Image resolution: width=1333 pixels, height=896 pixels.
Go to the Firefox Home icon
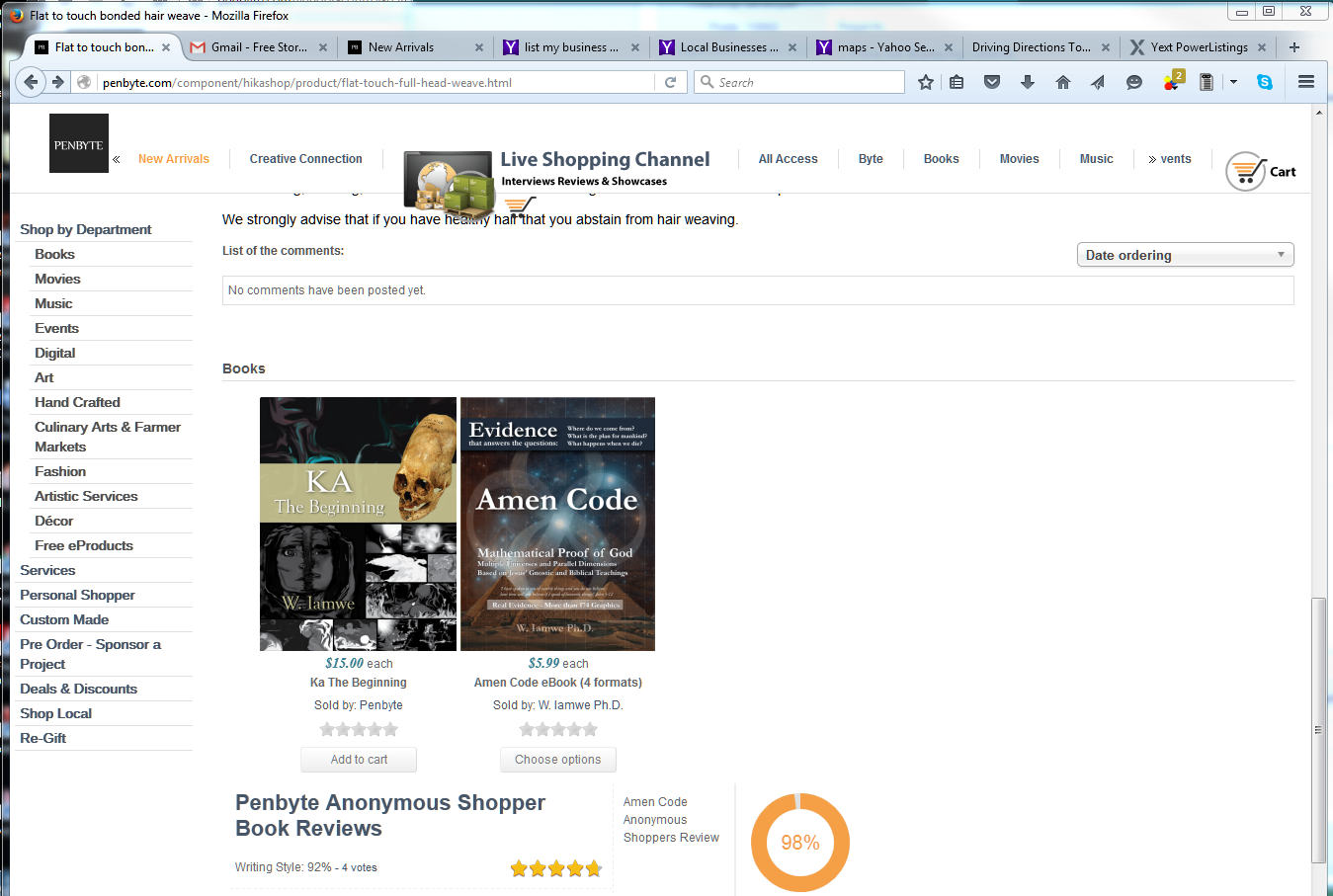click(1063, 82)
